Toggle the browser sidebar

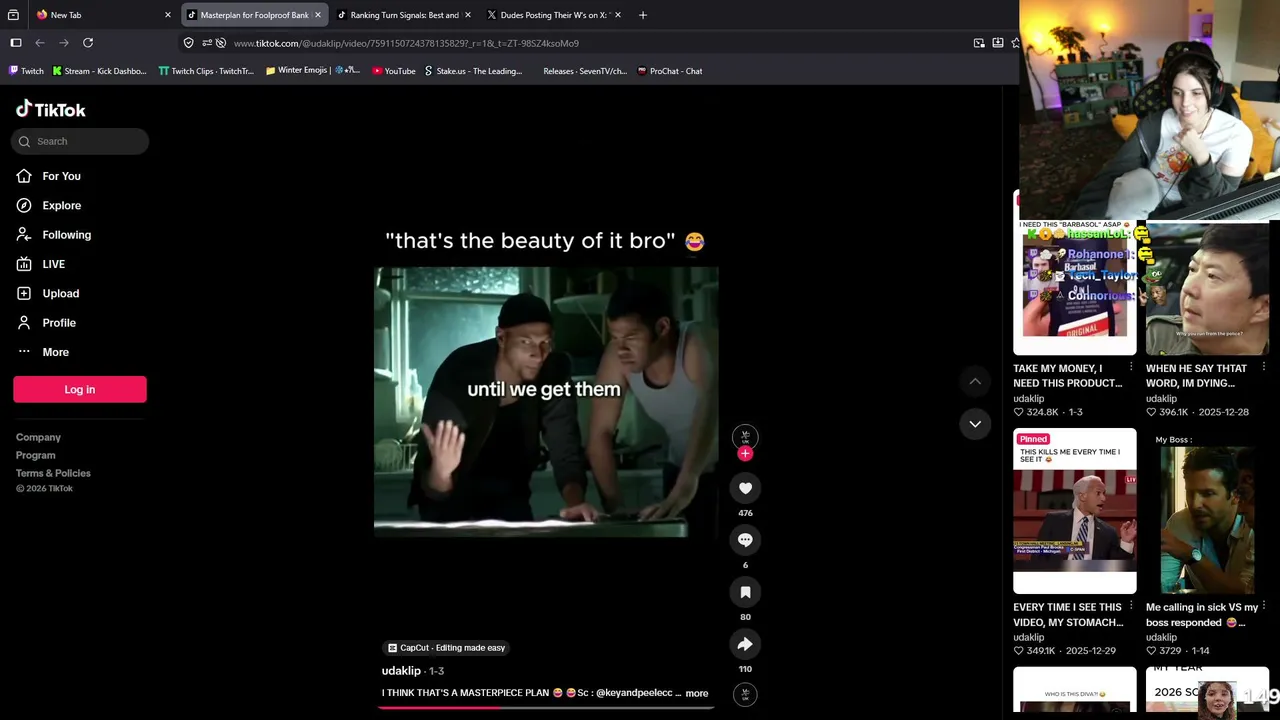16,43
